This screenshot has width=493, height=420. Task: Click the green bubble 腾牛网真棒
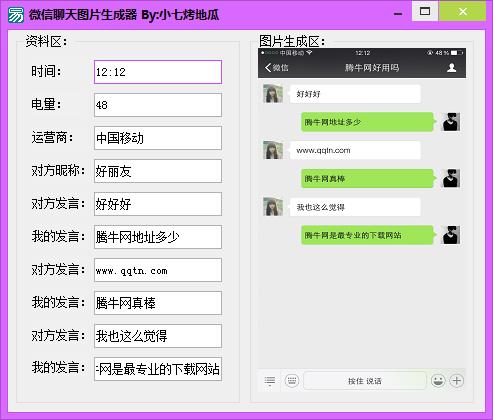[368, 179]
